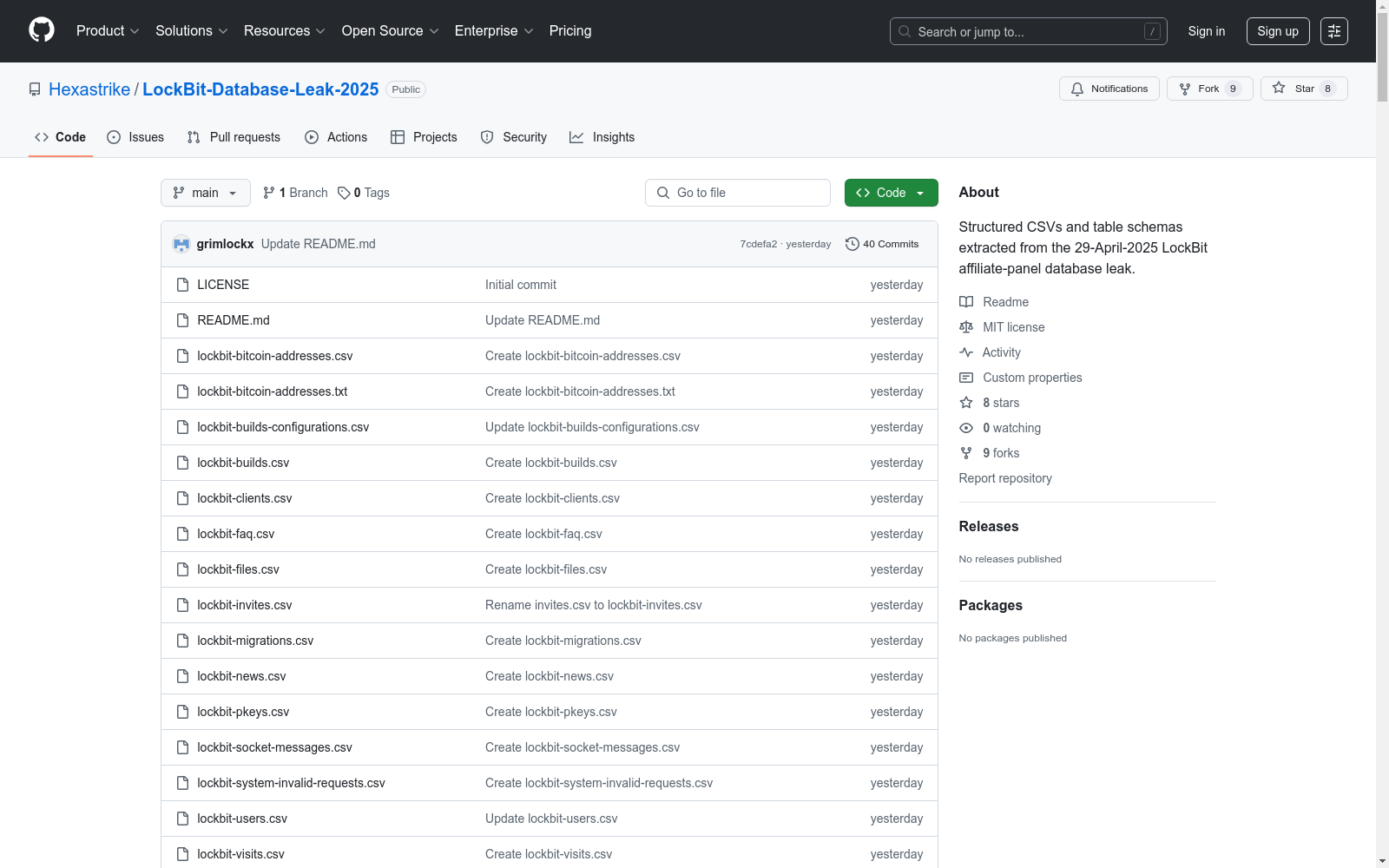Select the Code tab
The height and width of the screenshot is (868, 1389).
61,137
